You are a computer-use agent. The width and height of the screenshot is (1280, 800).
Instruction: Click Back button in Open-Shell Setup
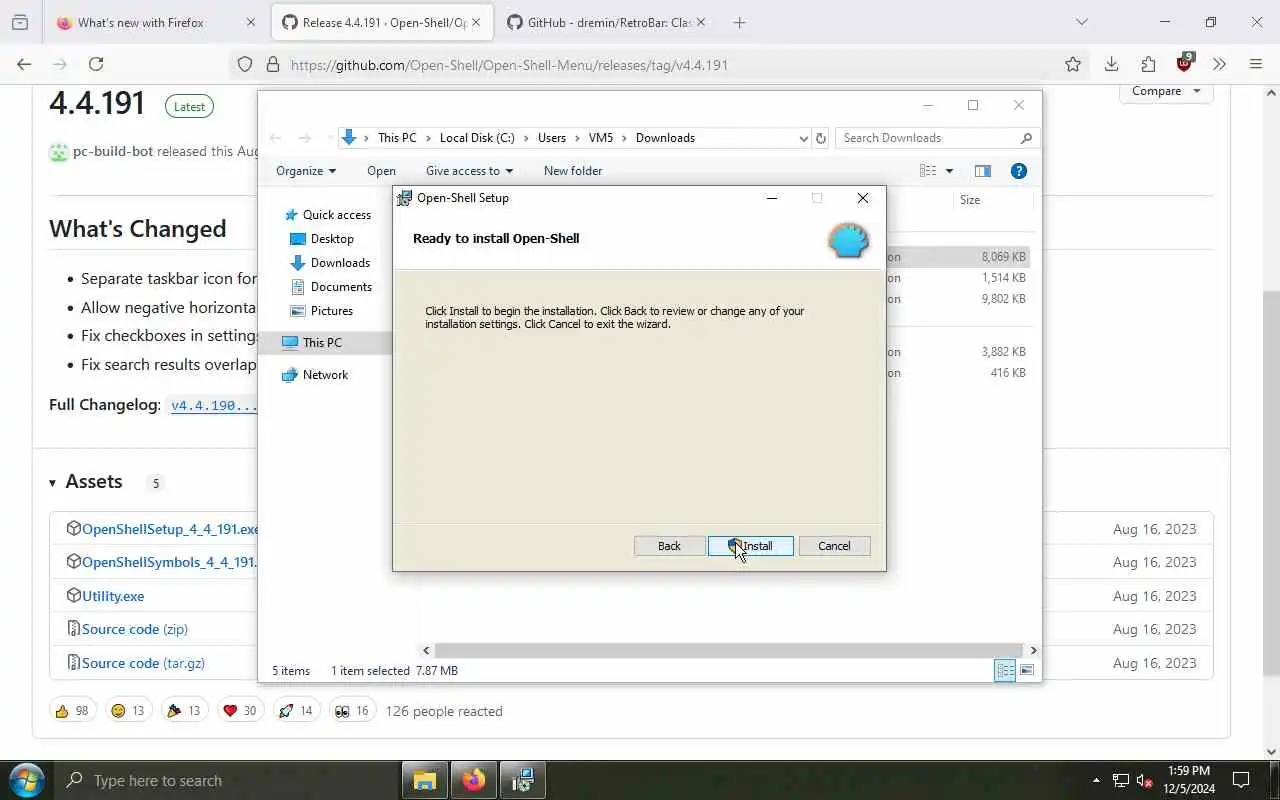(669, 546)
